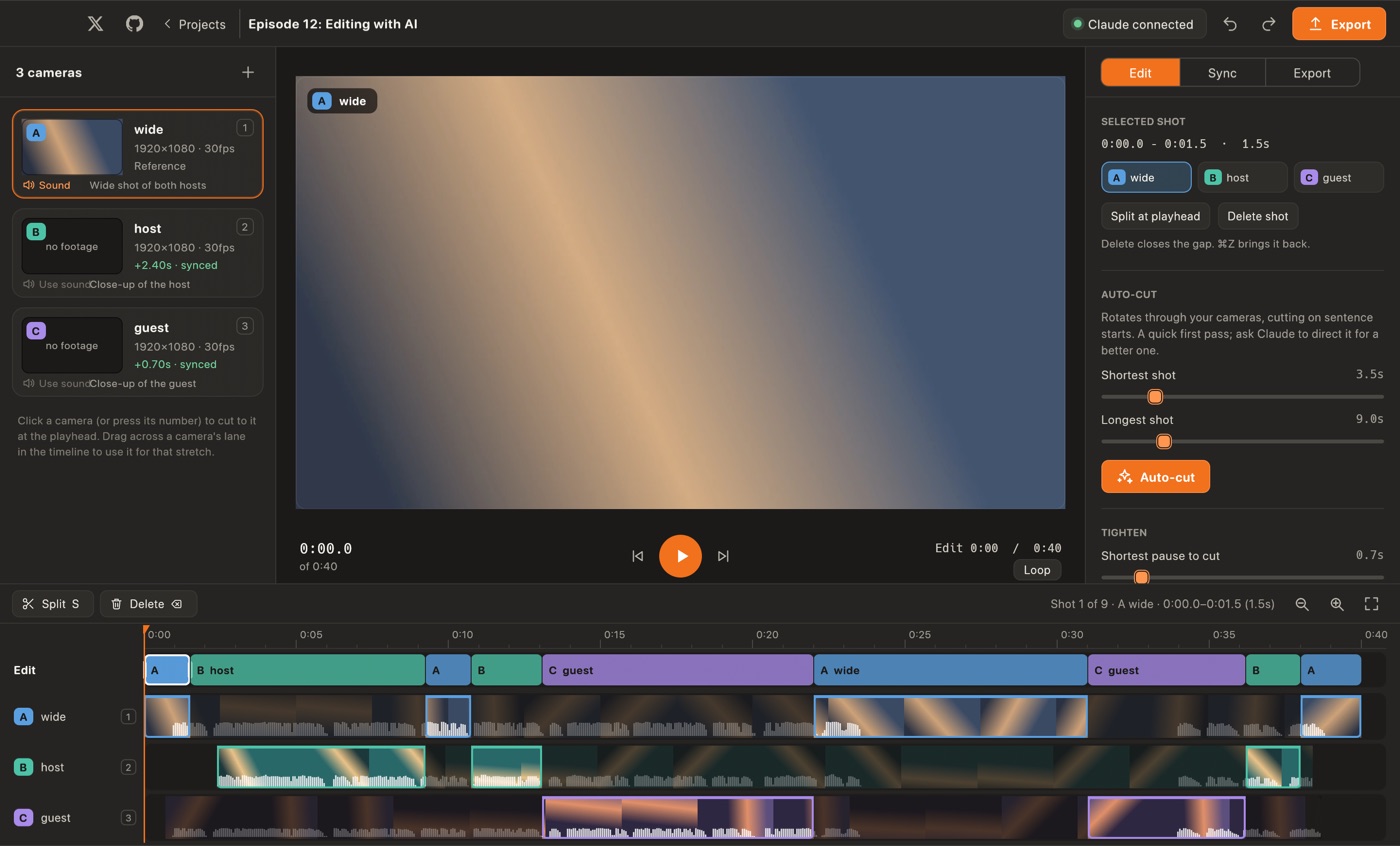The height and width of the screenshot is (846, 1400).
Task: Click the undo arrow icon
Action: (x=1230, y=24)
